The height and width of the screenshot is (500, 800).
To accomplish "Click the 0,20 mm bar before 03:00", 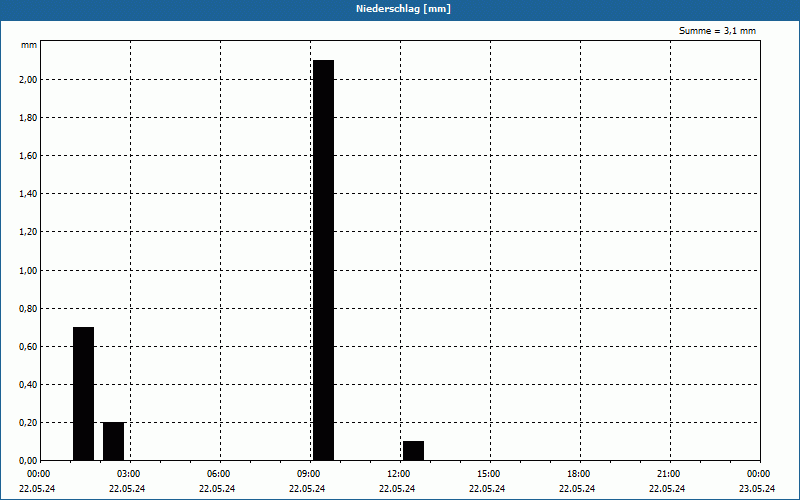I will (113, 441).
